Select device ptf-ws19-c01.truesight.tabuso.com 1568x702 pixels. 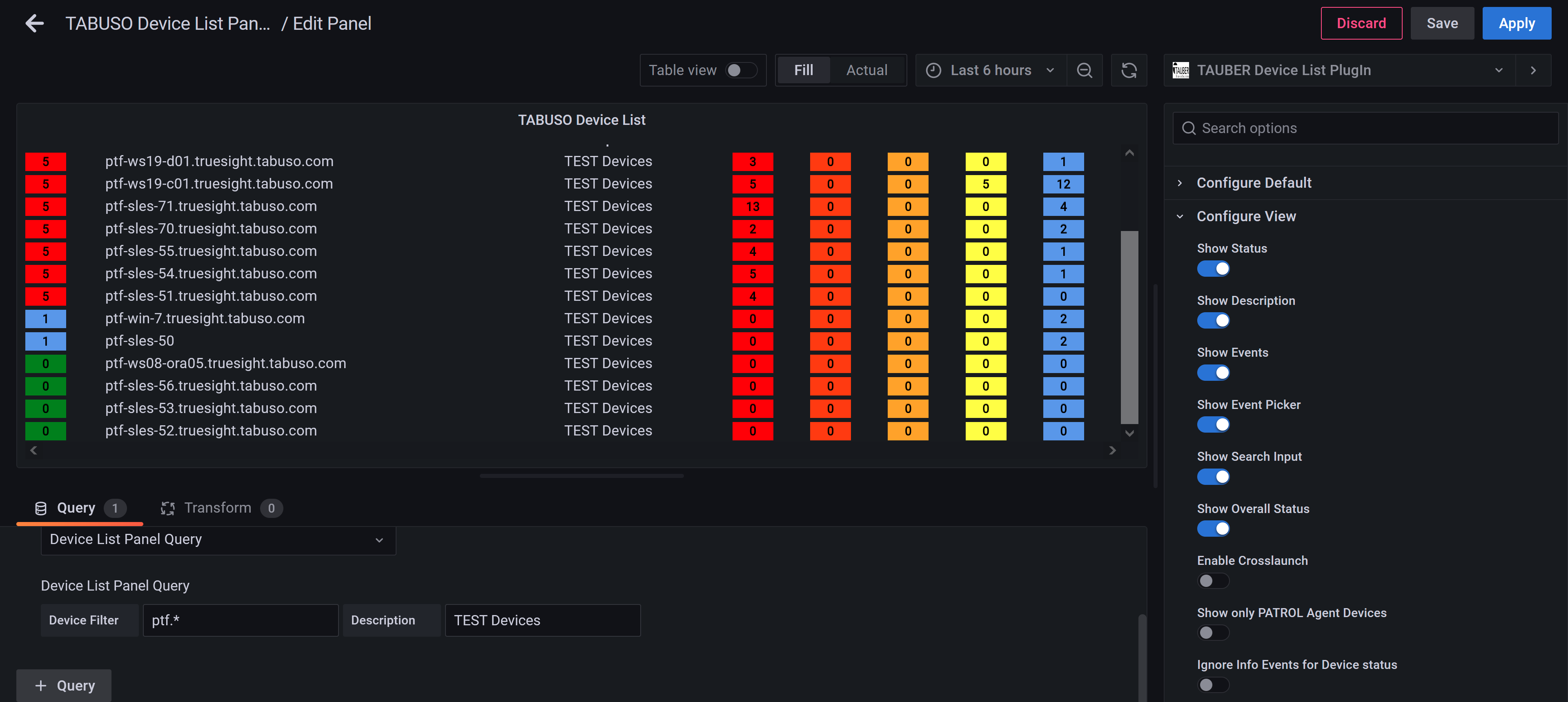tap(219, 184)
